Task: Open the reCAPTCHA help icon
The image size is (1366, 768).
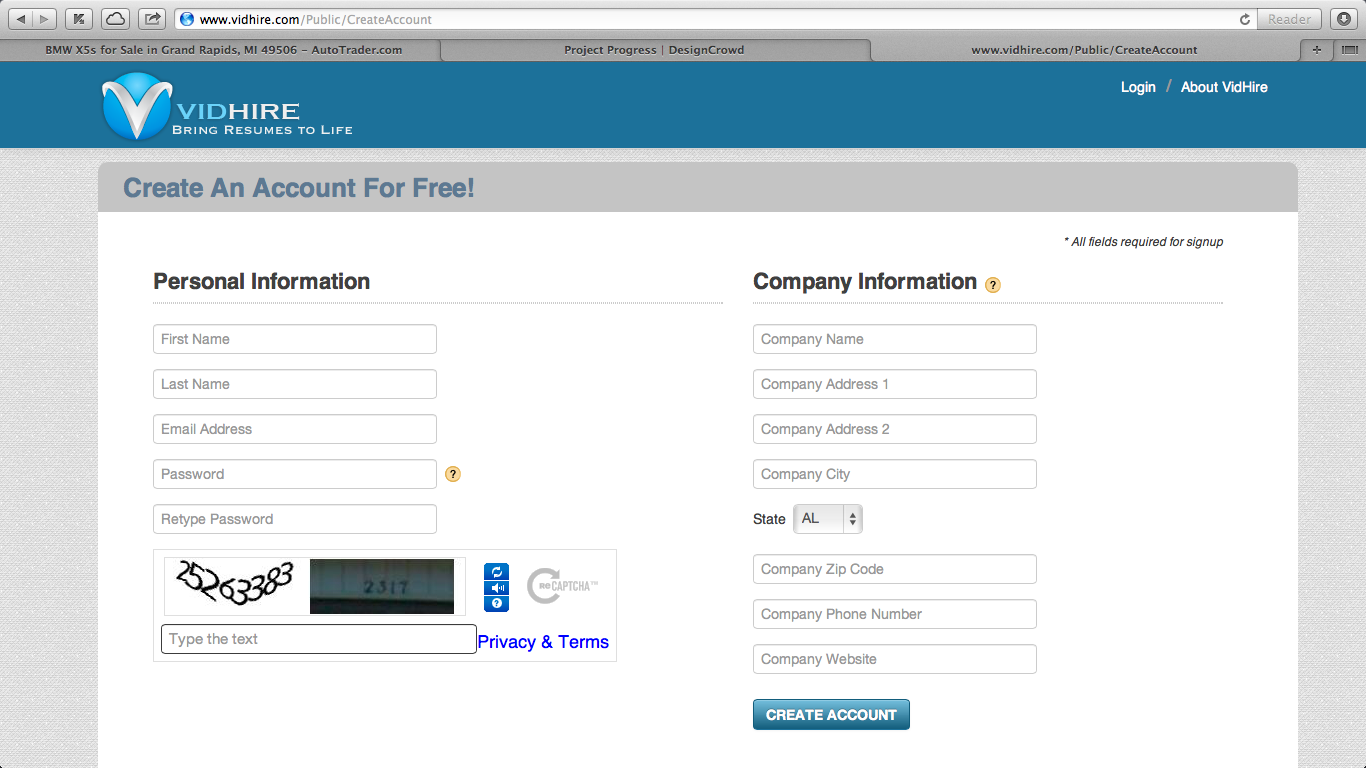Action: click(x=496, y=603)
